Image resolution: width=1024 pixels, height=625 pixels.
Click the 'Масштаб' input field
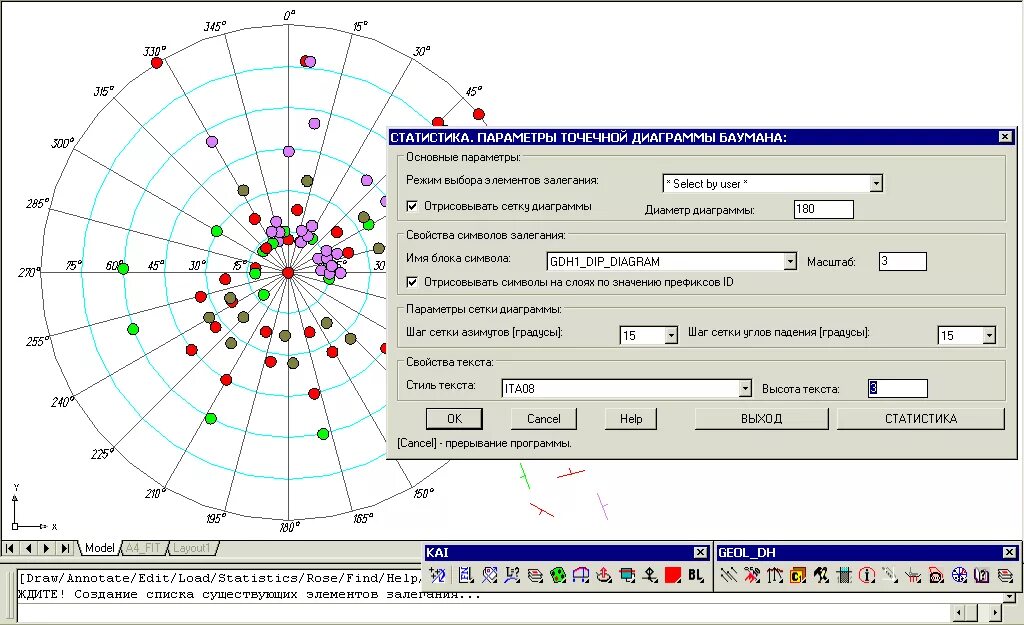[903, 261]
